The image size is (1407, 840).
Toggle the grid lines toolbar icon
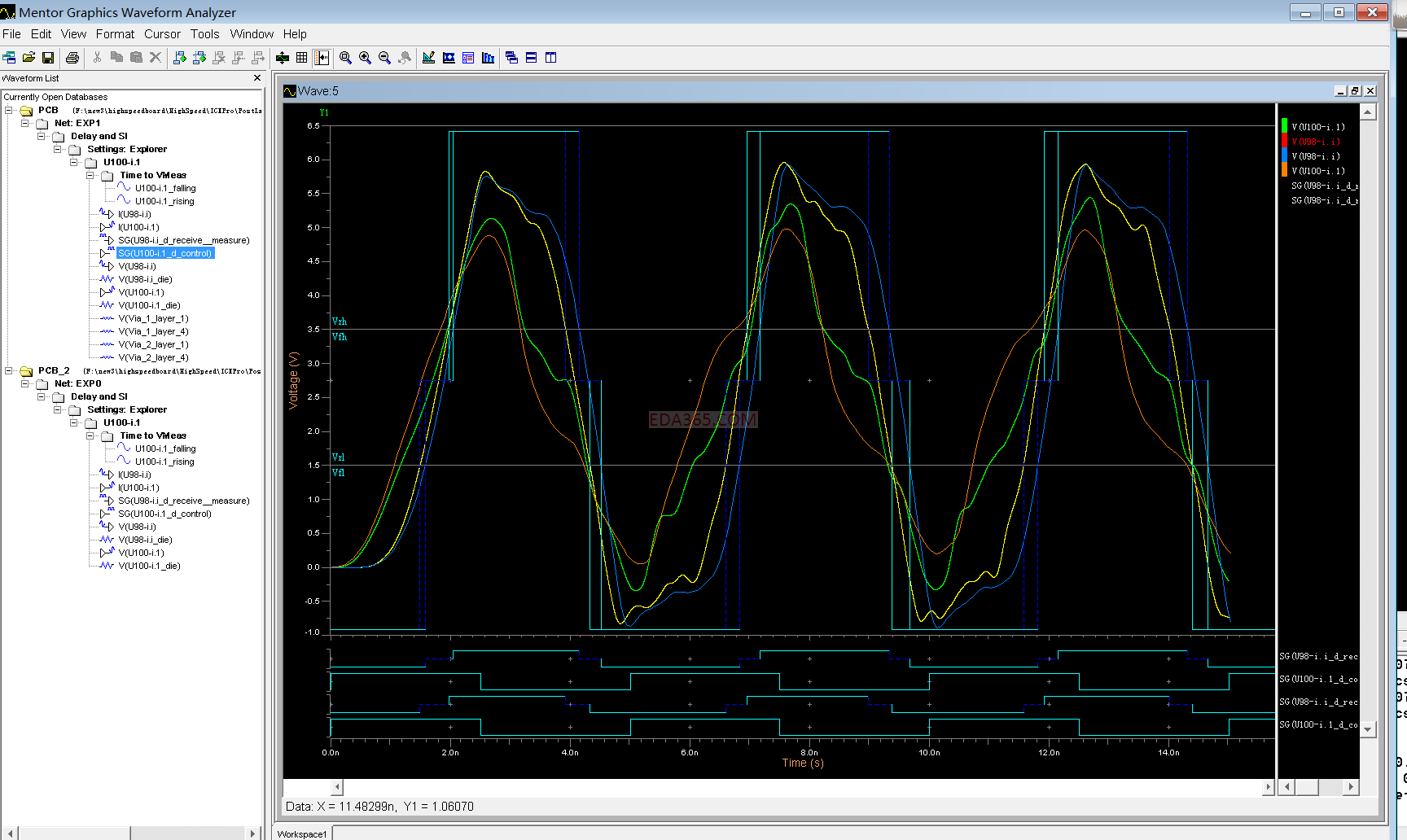302,58
